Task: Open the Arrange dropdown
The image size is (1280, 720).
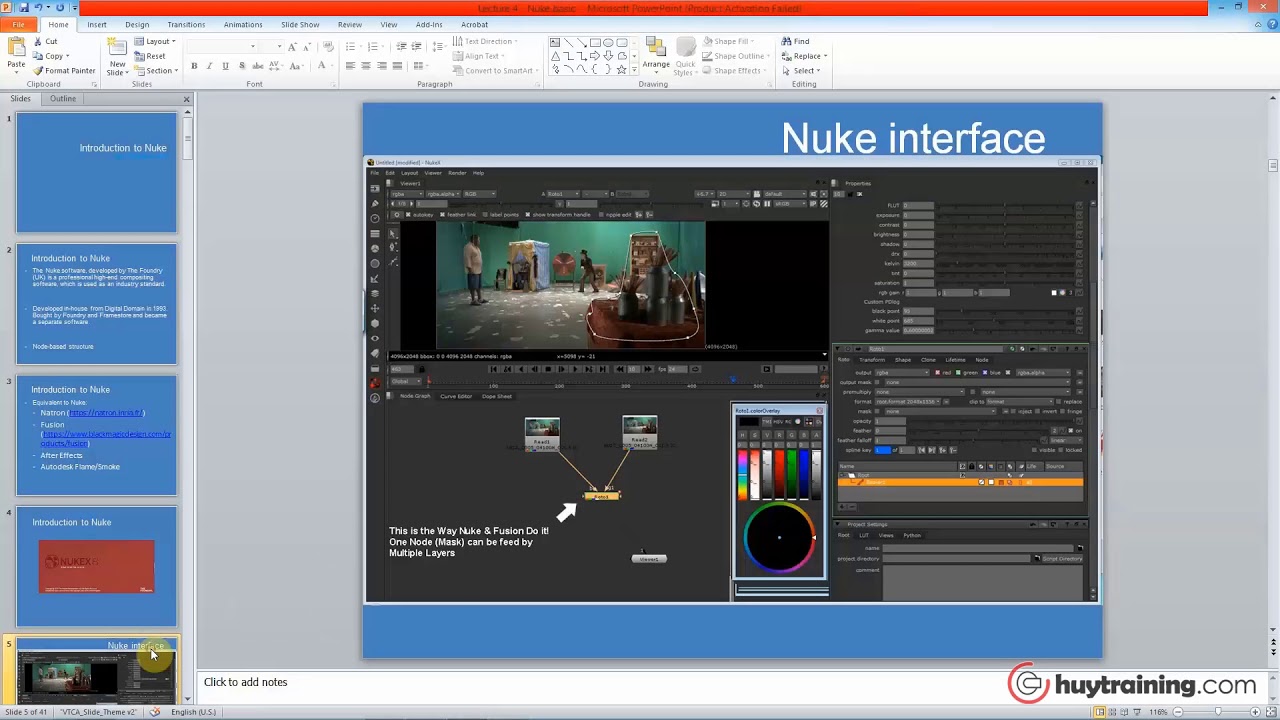Action: coord(656,55)
